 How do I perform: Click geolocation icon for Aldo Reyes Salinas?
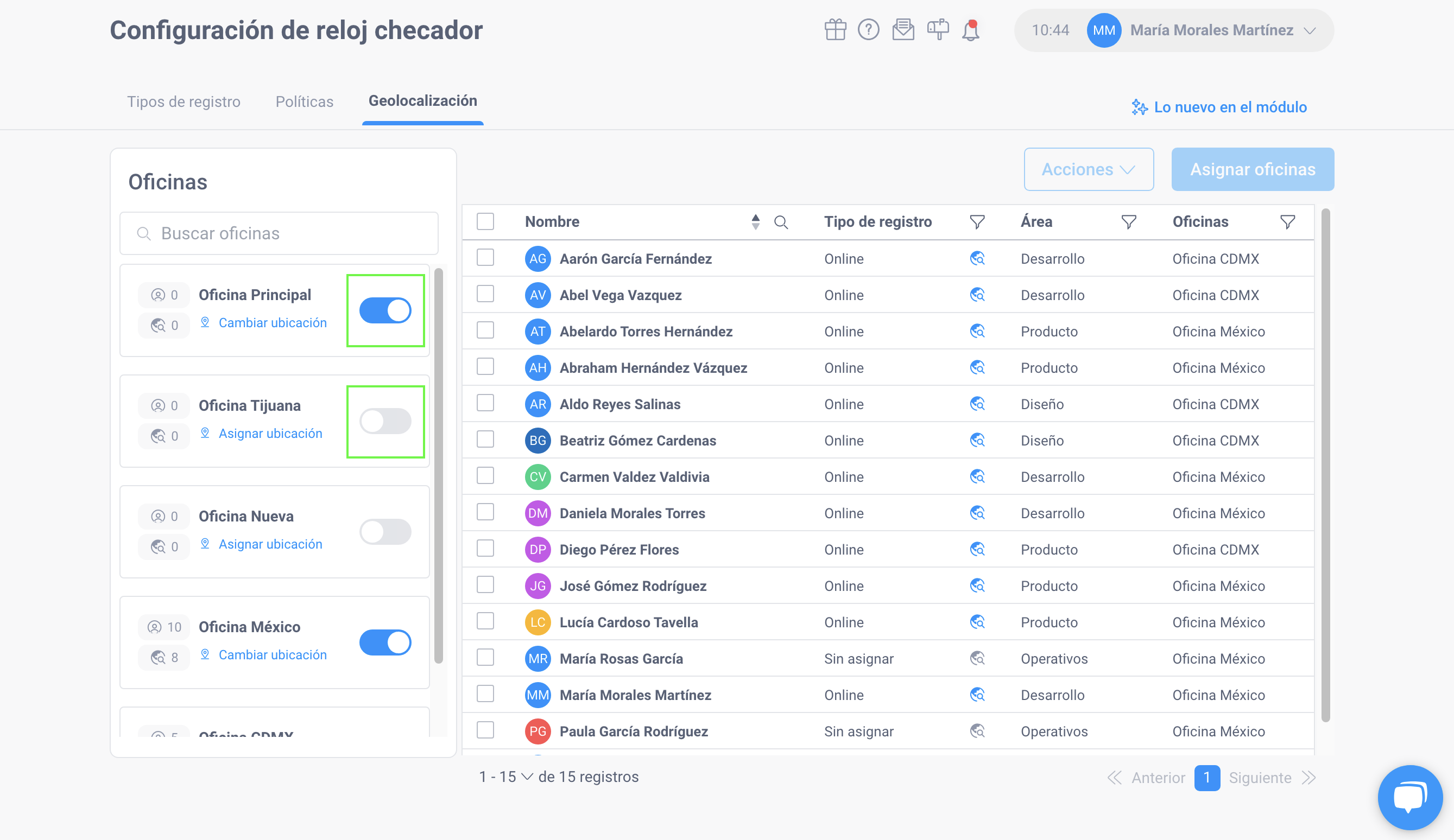[977, 404]
